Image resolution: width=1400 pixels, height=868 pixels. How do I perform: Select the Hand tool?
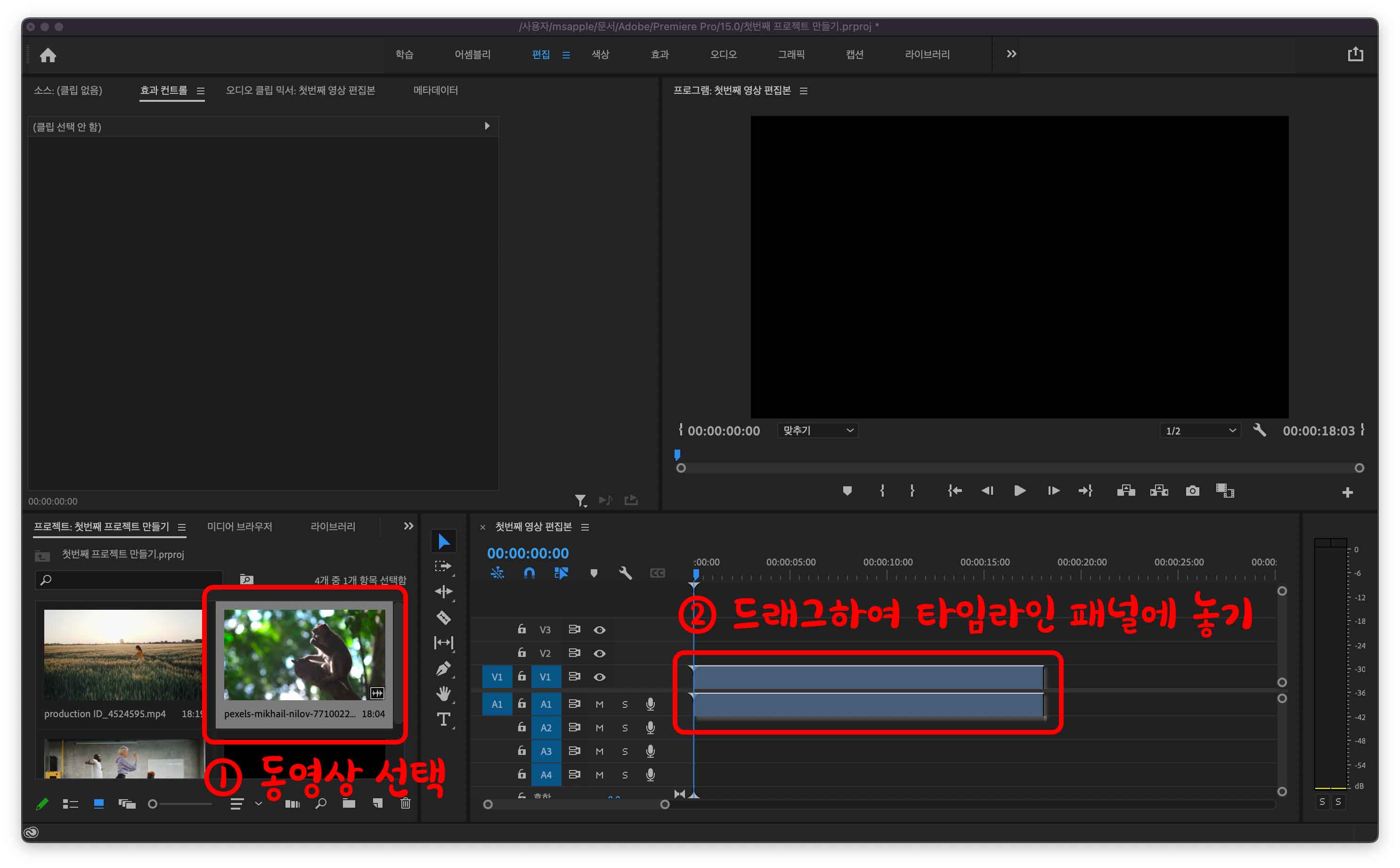click(443, 694)
